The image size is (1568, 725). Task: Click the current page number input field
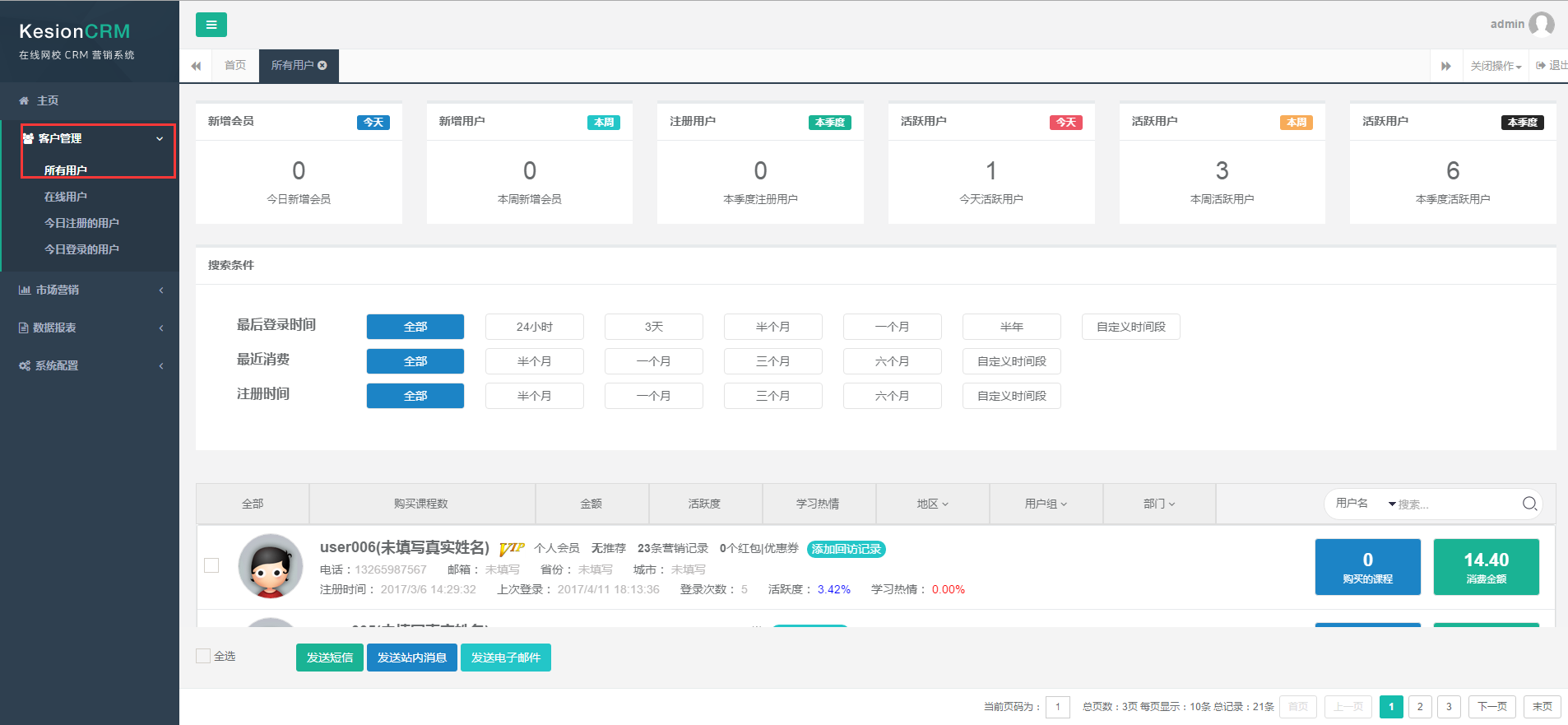(x=1057, y=707)
